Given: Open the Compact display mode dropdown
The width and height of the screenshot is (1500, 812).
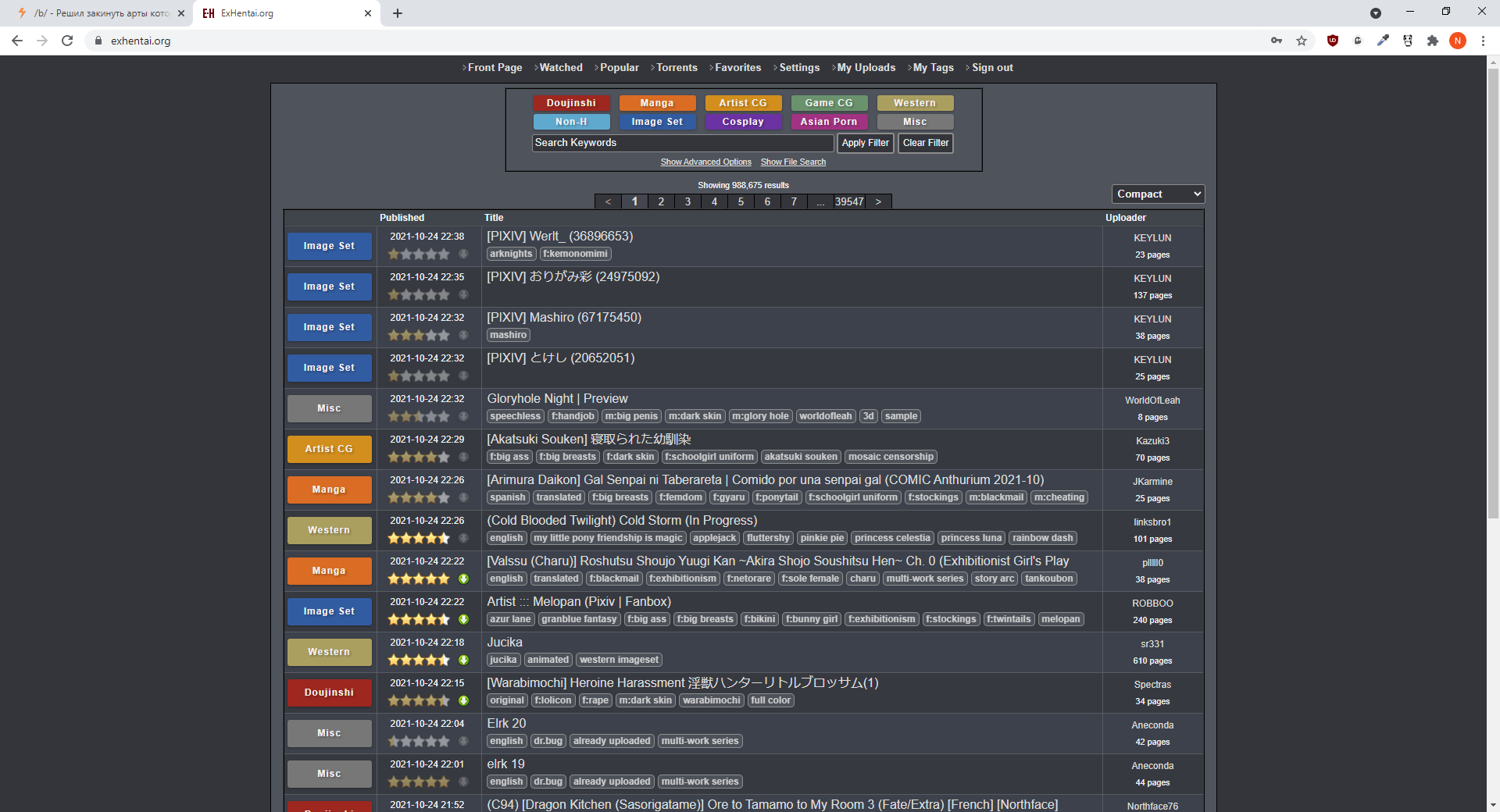Looking at the screenshot, I should [x=1158, y=194].
